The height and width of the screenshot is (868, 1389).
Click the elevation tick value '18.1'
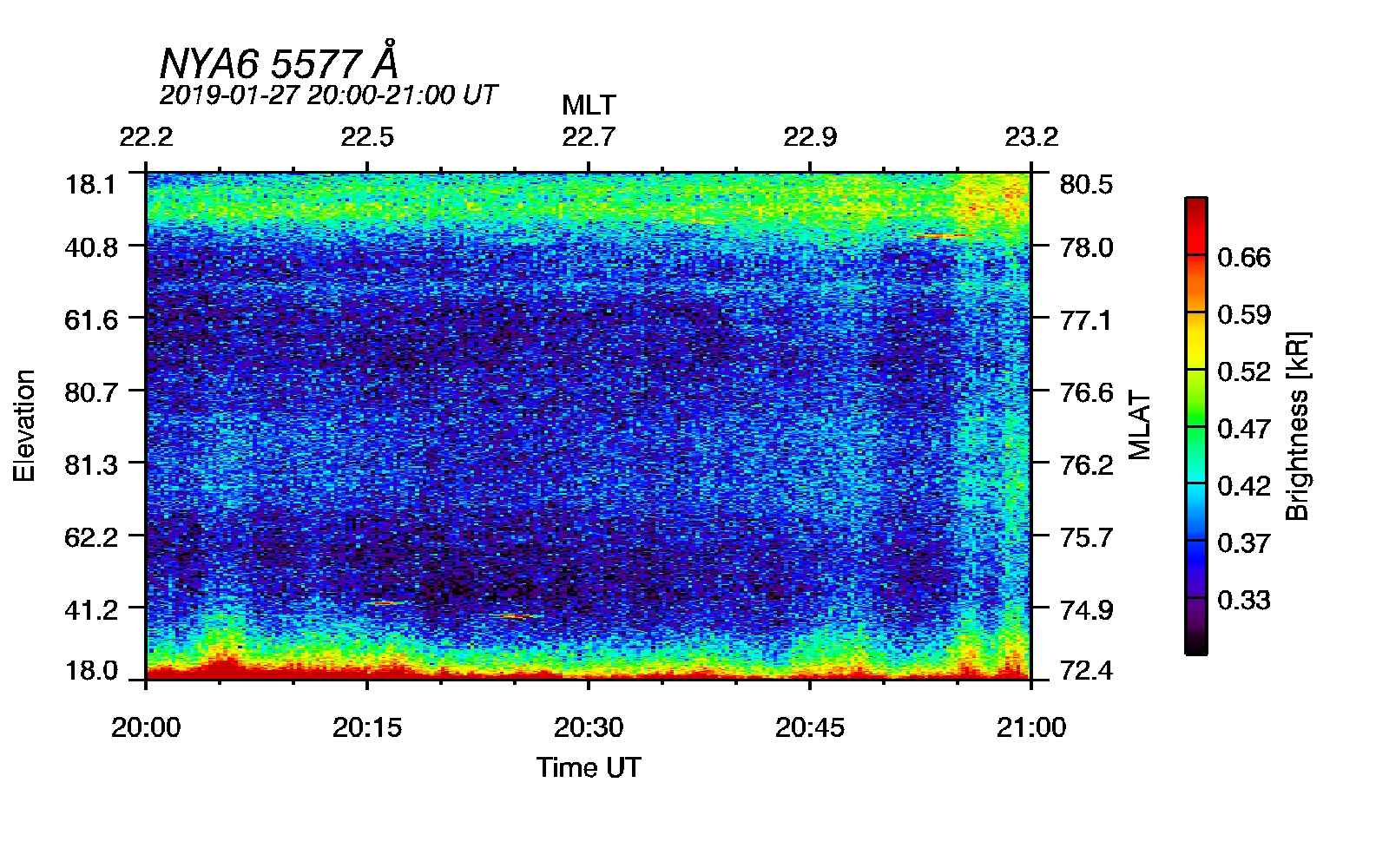(x=91, y=184)
